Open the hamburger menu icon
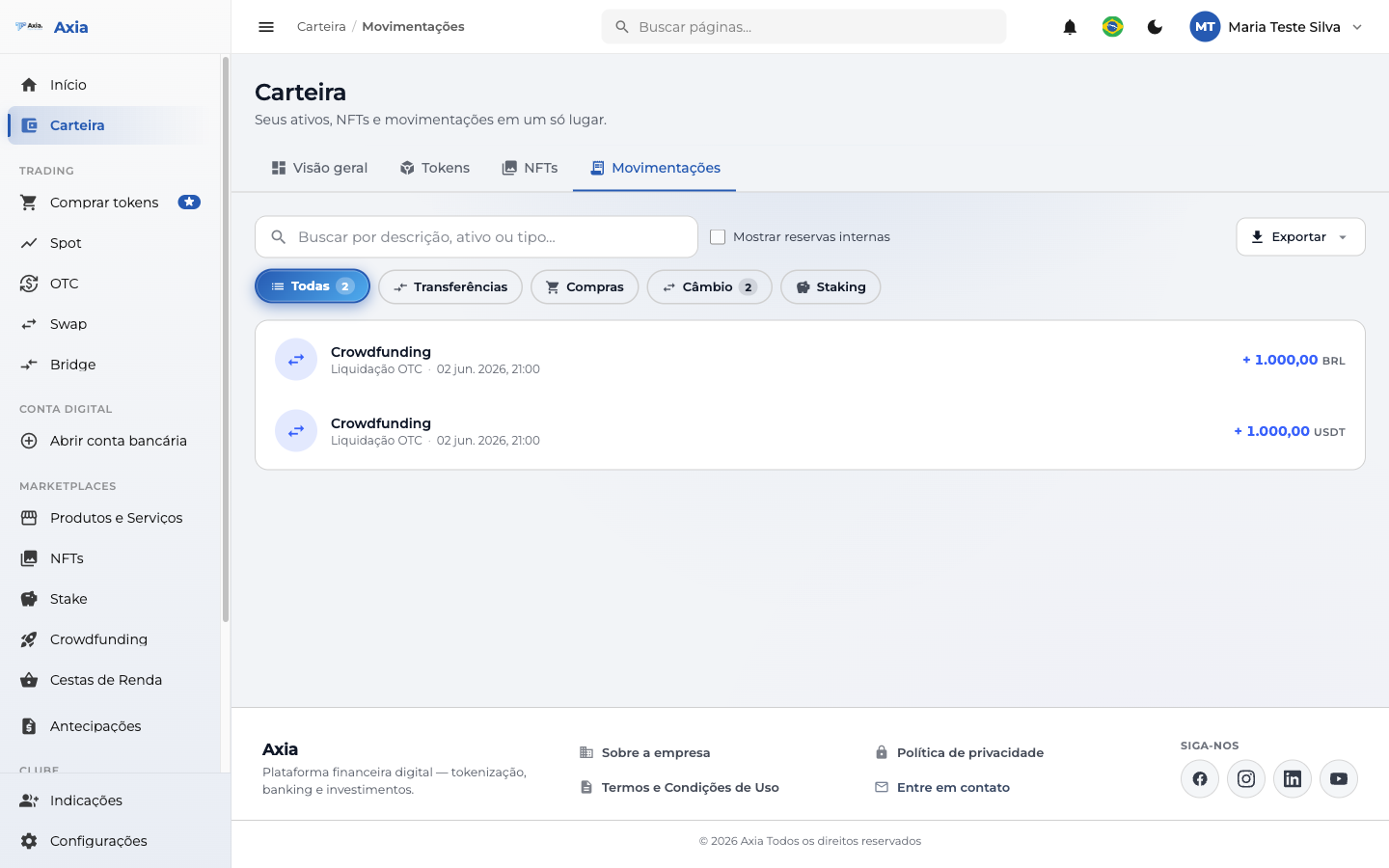The image size is (1389, 868). pyautogui.click(x=266, y=27)
